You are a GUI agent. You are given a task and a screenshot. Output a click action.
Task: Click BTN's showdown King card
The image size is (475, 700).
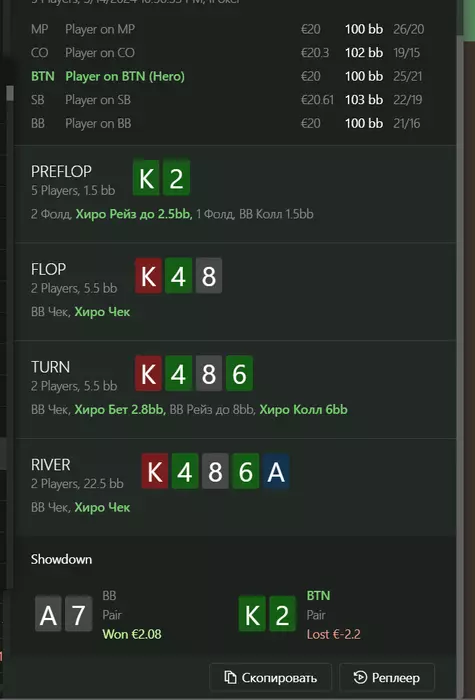click(x=252, y=615)
